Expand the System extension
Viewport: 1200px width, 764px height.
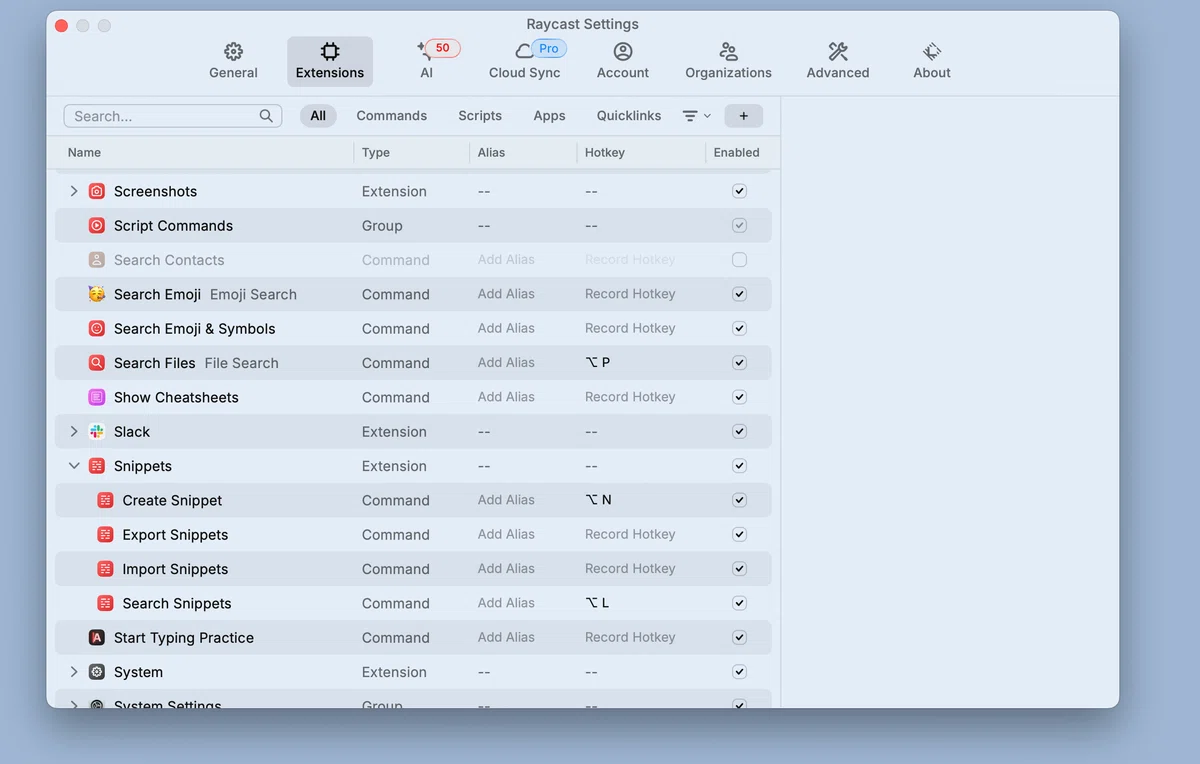(x=74, y=672)
